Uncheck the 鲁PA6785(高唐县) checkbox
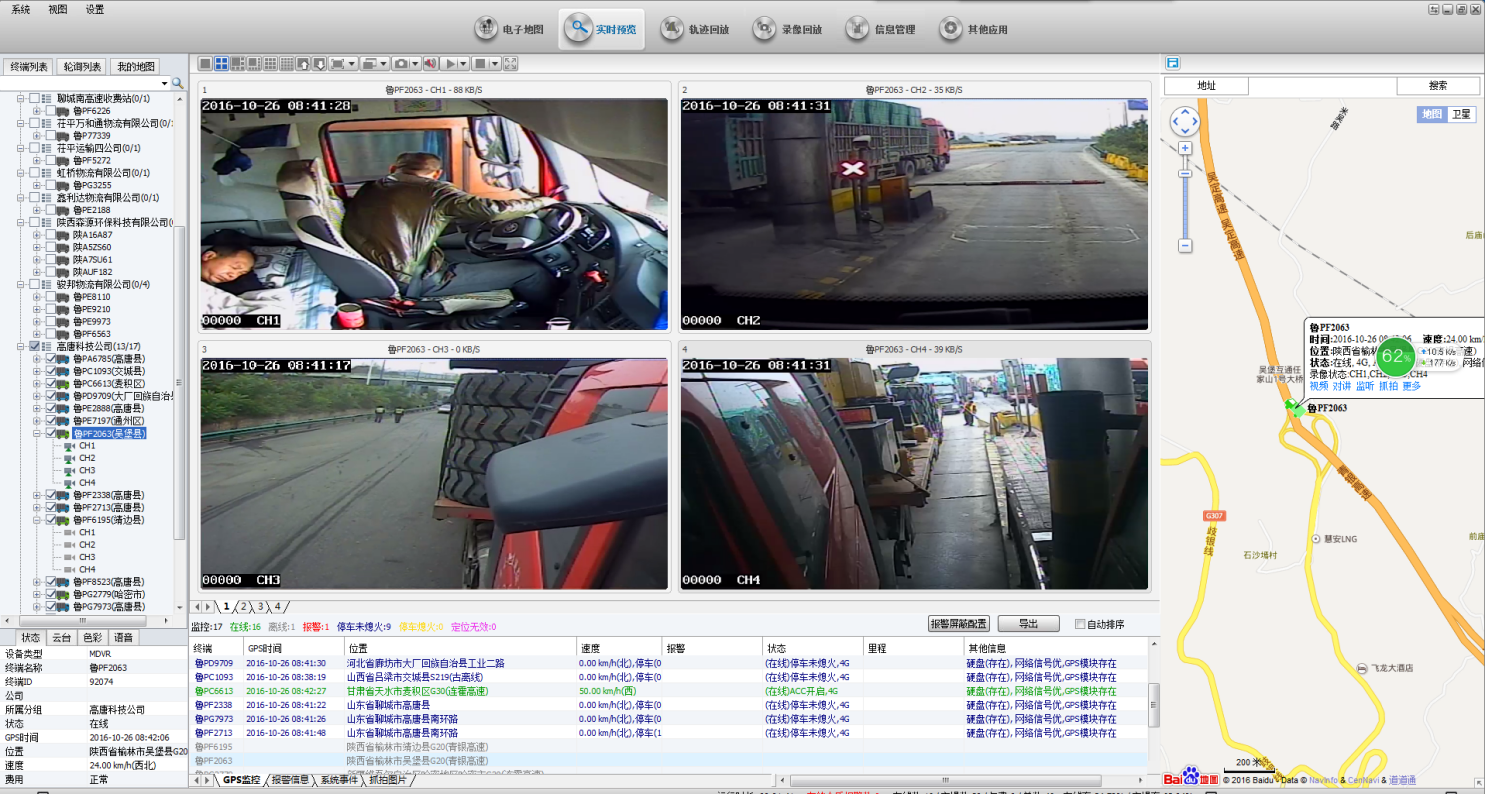 pyautogui.click(x=51, y=358)
